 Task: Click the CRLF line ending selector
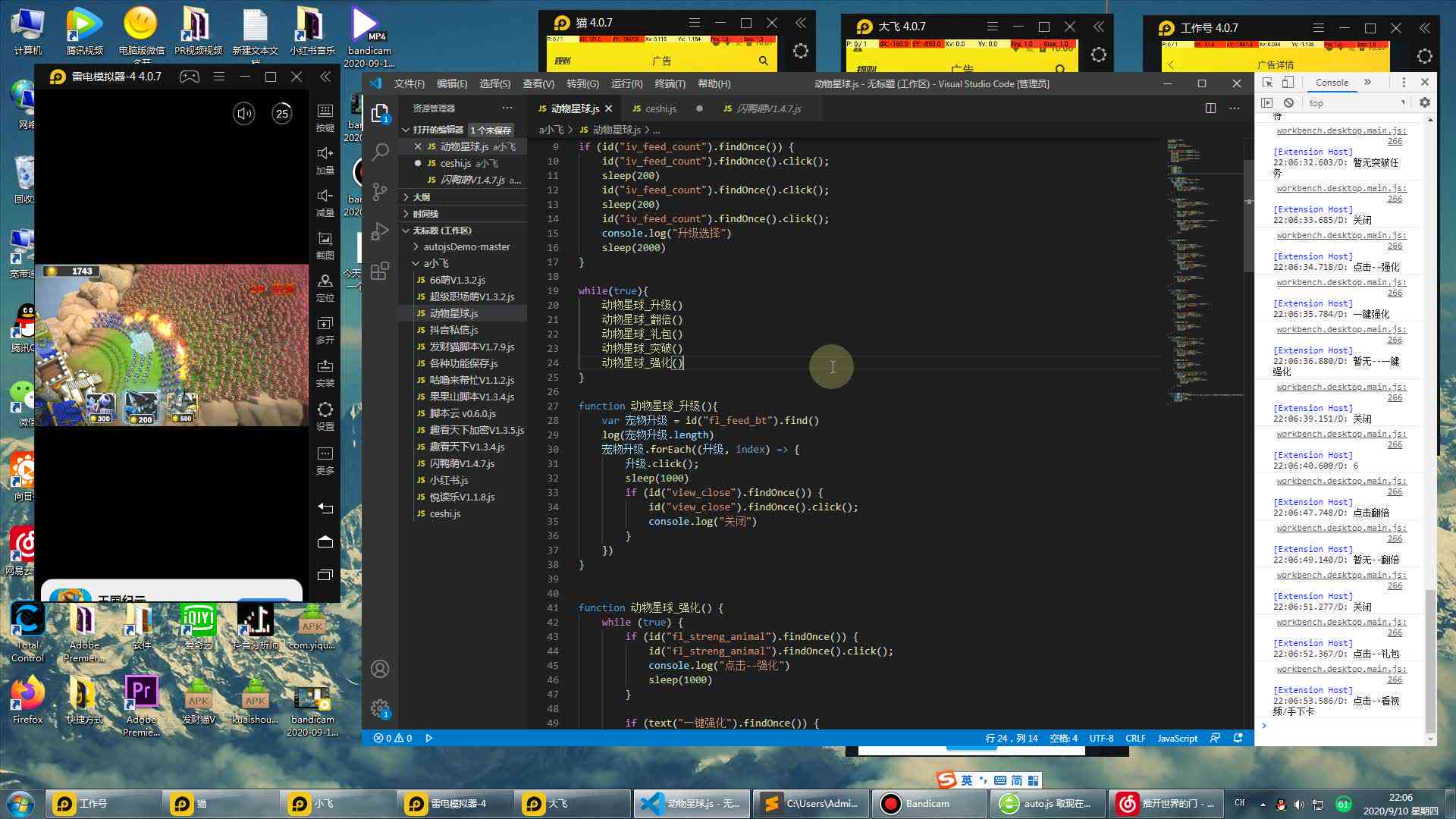pos(1135,738)
